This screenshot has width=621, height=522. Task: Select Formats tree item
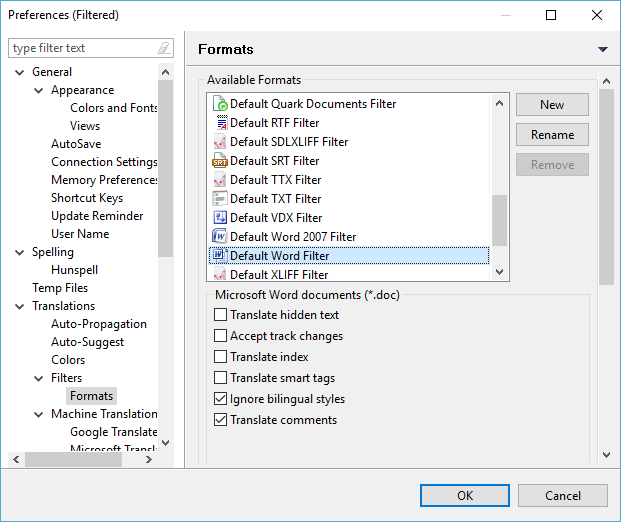(x=91, y=396)
